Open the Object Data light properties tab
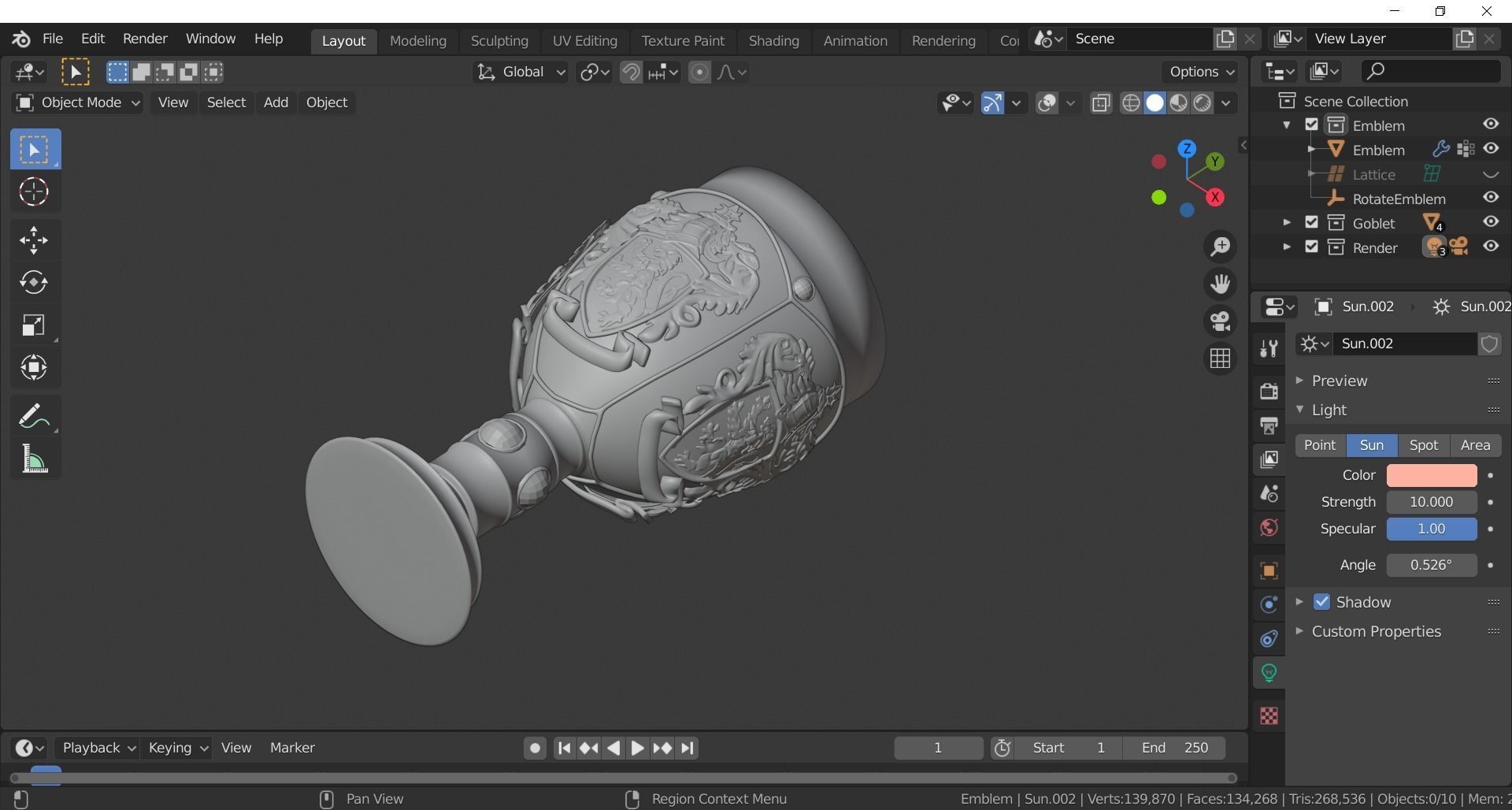 pyautogui.click(x=1269, y=673)
